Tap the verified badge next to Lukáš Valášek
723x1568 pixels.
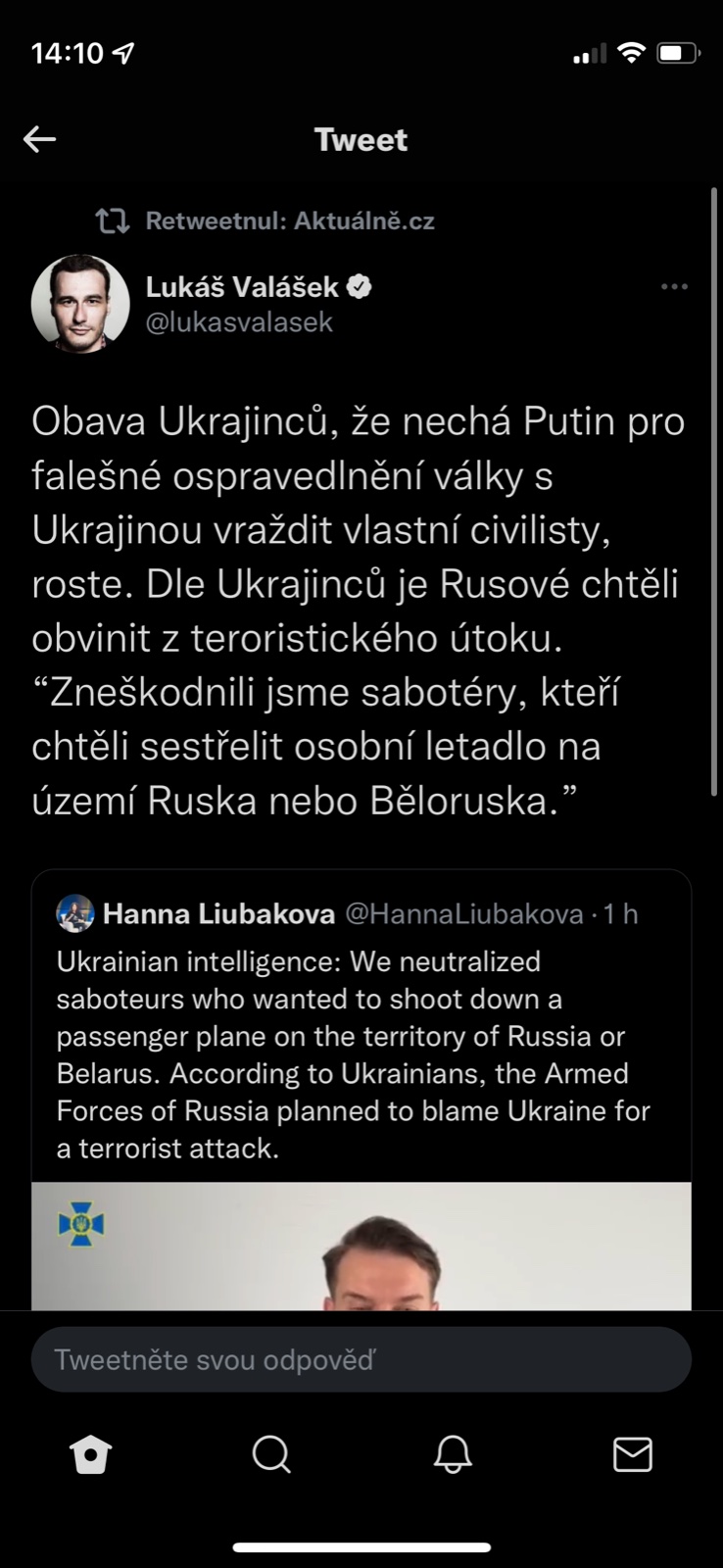click(x=360, y=287)
